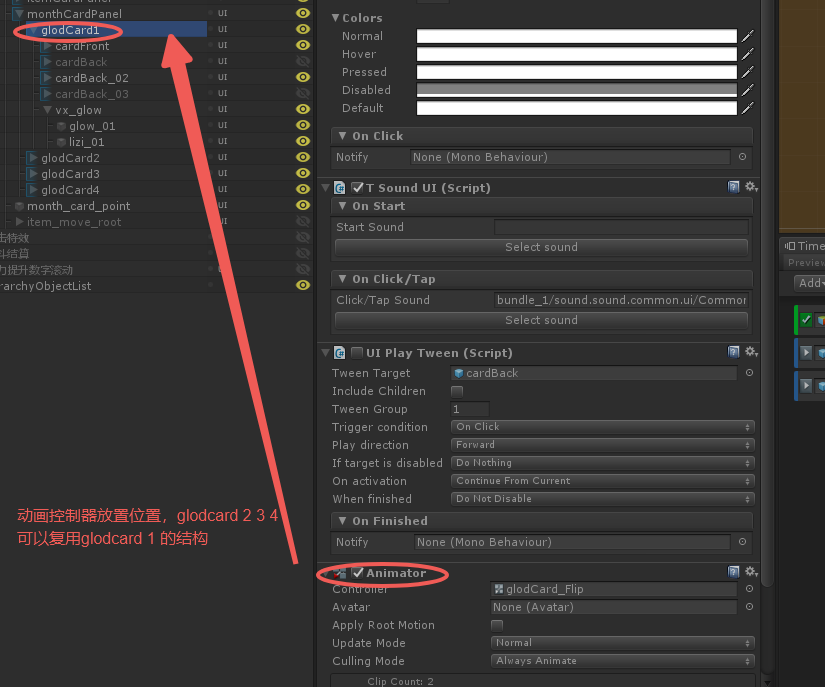The height and width of the screenshot is (687, 825).
Task: Collapse the On Finished section
Action: [x=343, y=521]
